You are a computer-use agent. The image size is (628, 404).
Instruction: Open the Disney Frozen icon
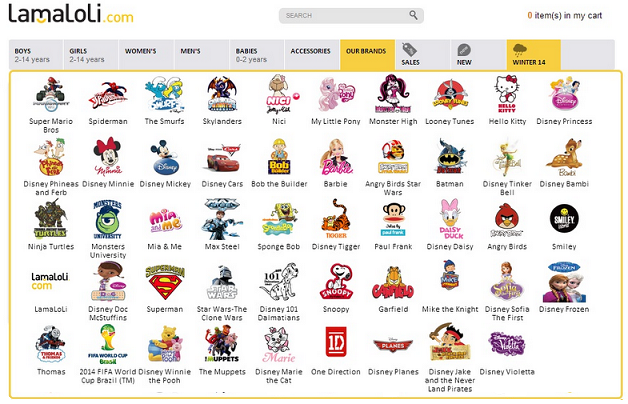click(x=564, y=282)
